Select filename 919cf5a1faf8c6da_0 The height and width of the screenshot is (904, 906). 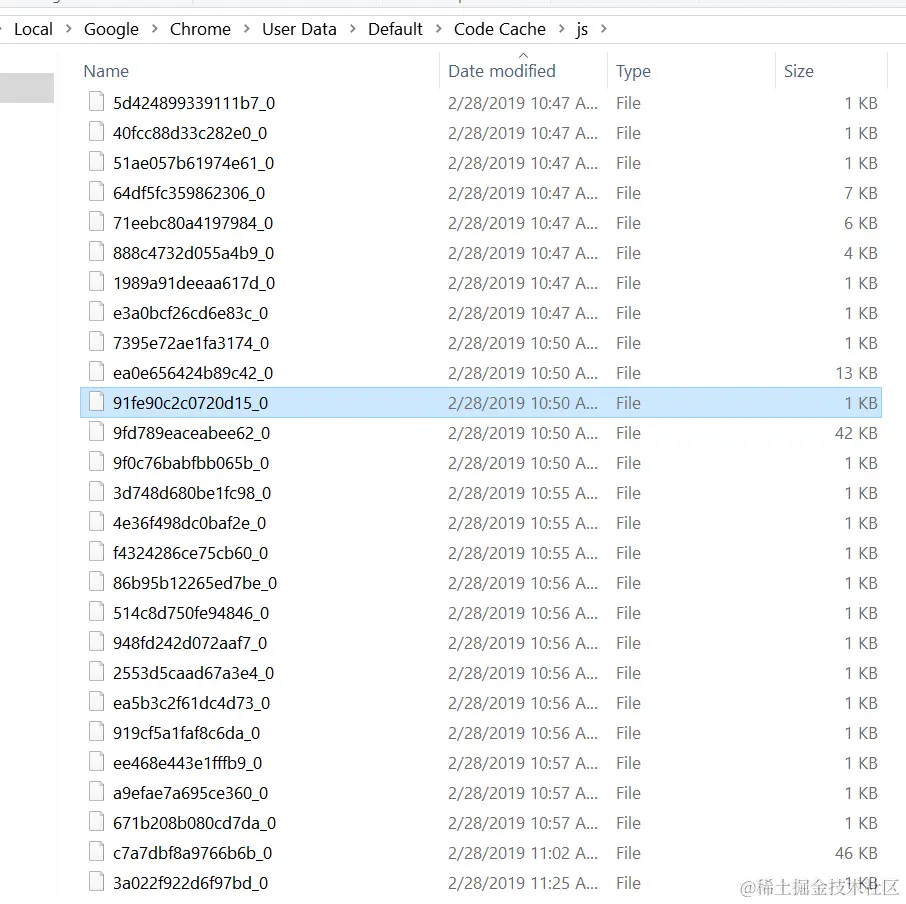tap(187, 732)
